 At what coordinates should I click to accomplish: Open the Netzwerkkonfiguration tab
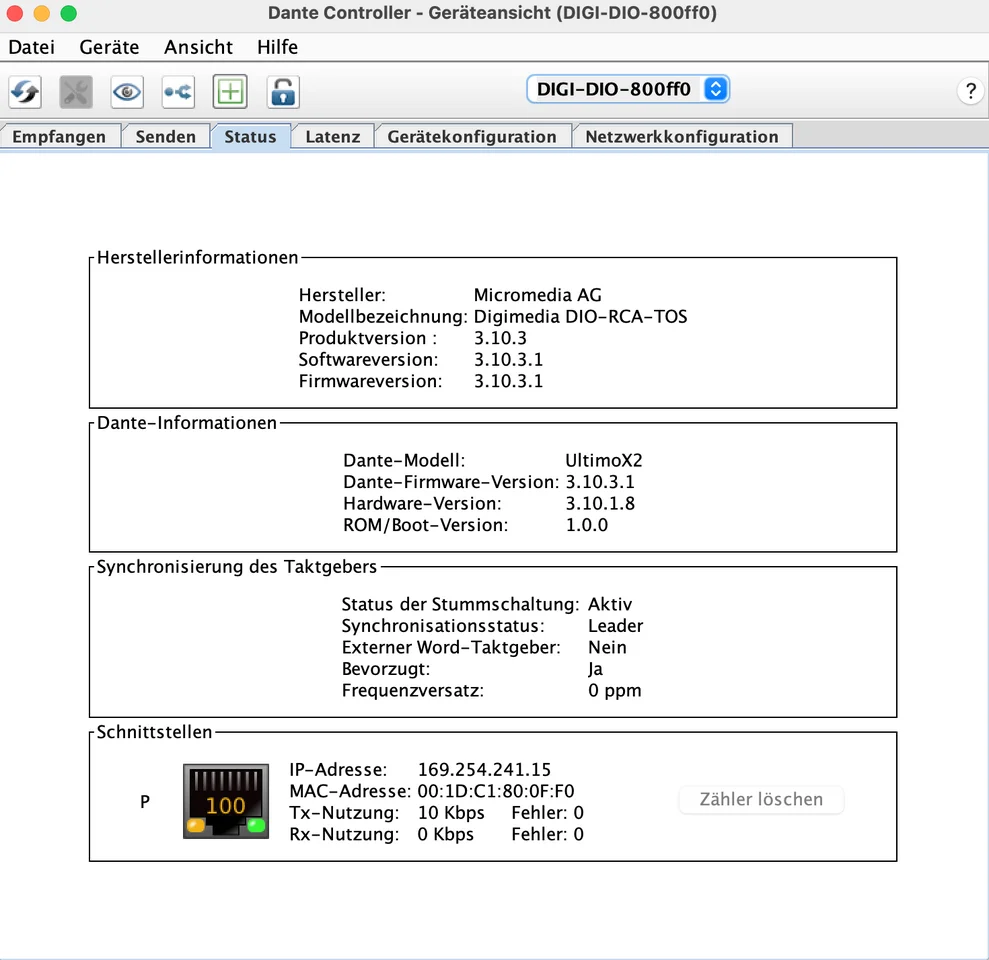[x=682, y=136]
